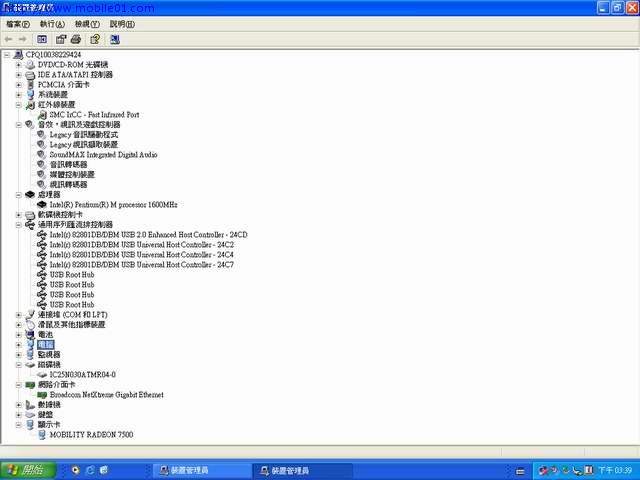Select USB 2.0 Enhanced Host Controller - 24CD
Screen dimensions: 640x480
pos(149,234)
